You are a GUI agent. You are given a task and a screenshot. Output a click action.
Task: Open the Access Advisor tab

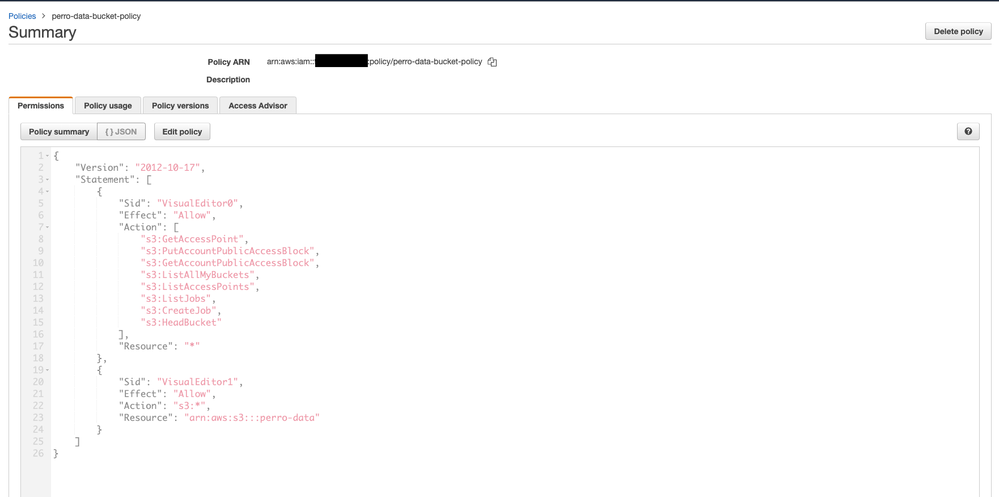(258, 106)
